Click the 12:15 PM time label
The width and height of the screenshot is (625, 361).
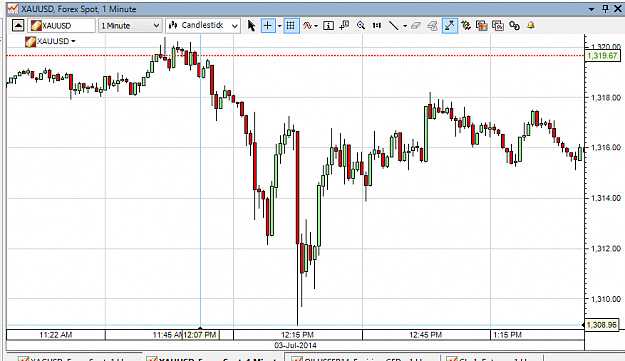point(297,335)
